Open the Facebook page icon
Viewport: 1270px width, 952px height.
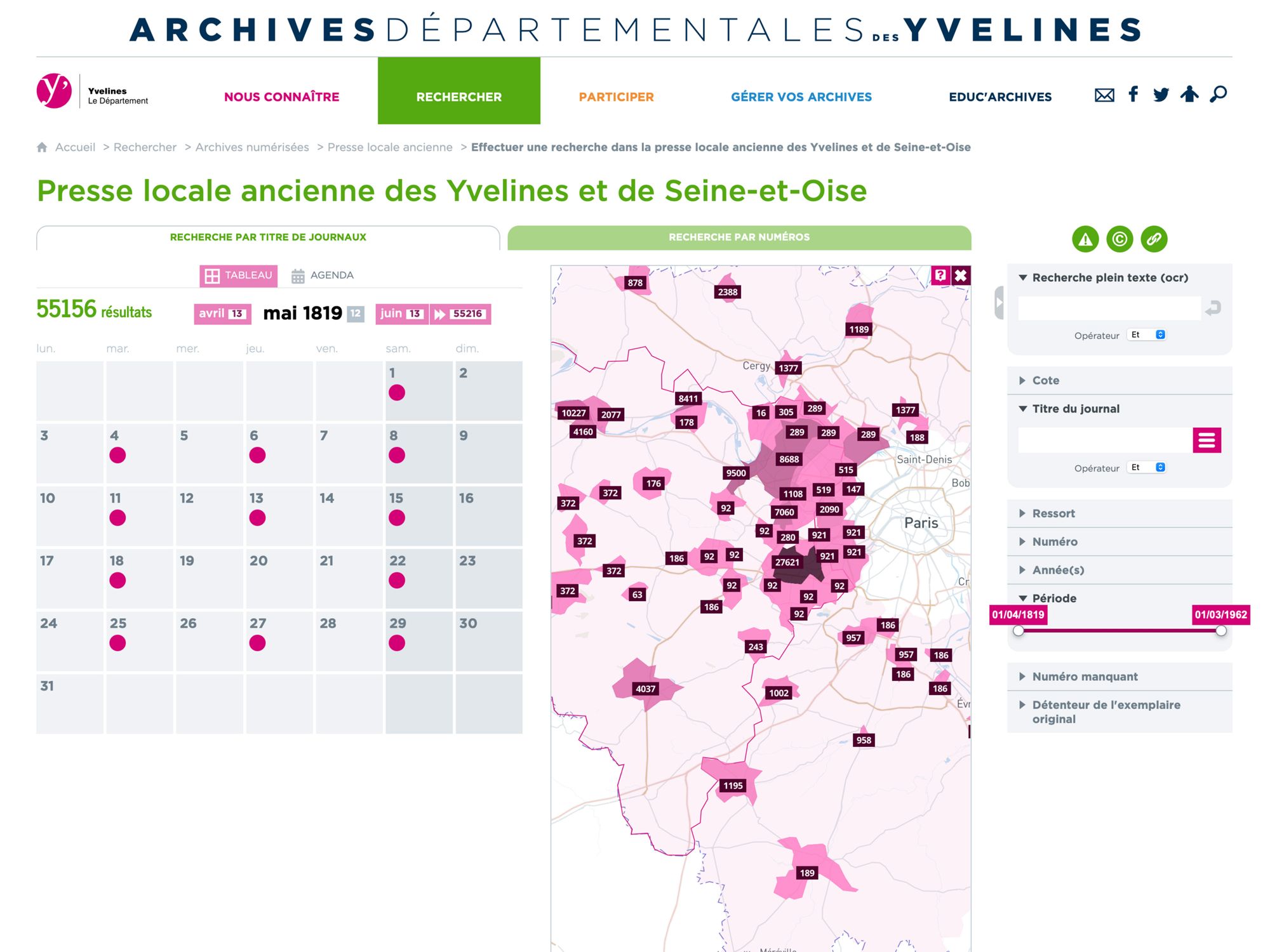pos(1133,95)
